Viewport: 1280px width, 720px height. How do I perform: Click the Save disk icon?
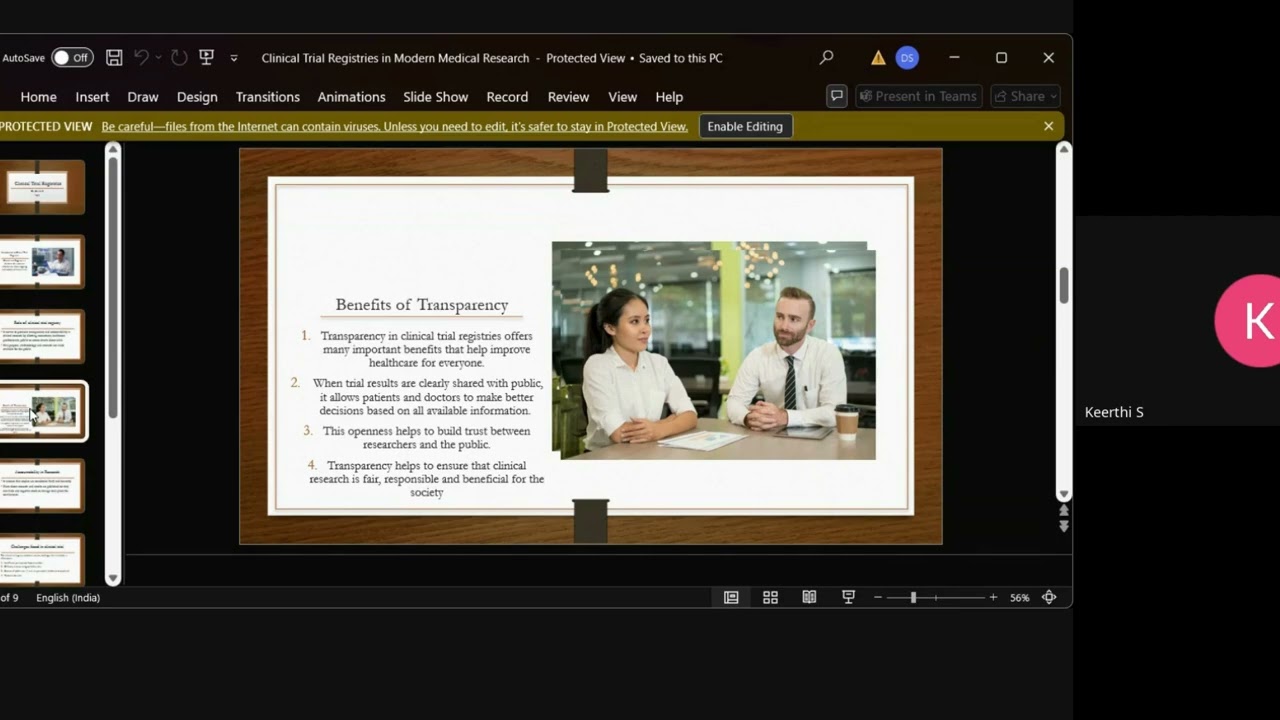114,58
